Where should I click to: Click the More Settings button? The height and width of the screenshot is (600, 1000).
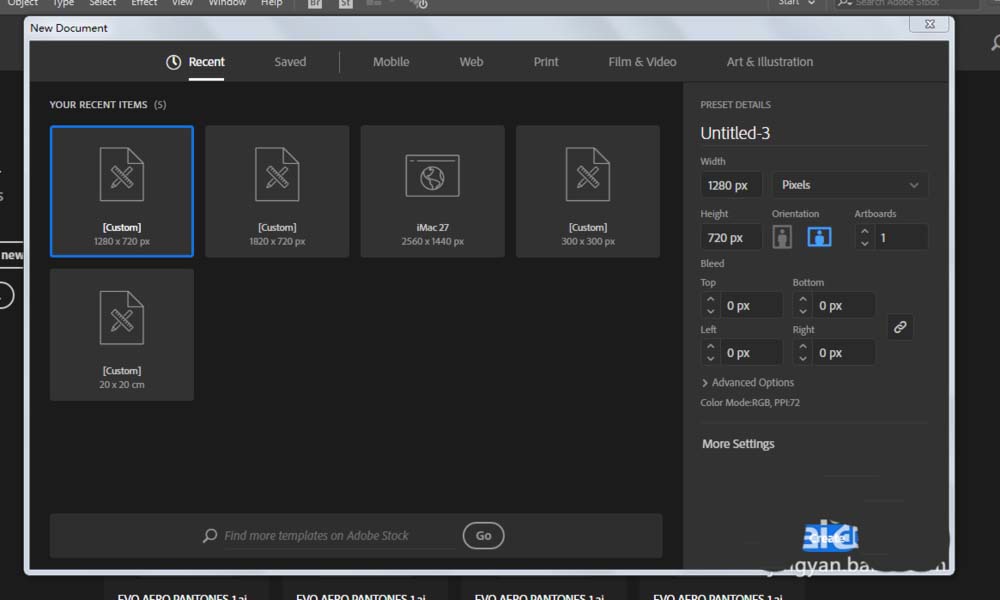point(738,443)
